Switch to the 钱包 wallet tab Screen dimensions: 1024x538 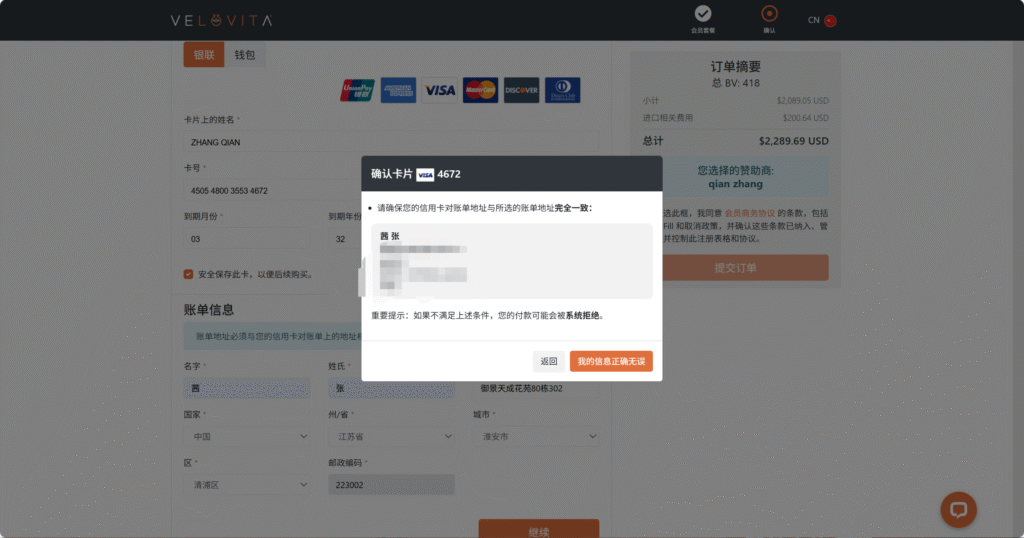click(245, 55)
